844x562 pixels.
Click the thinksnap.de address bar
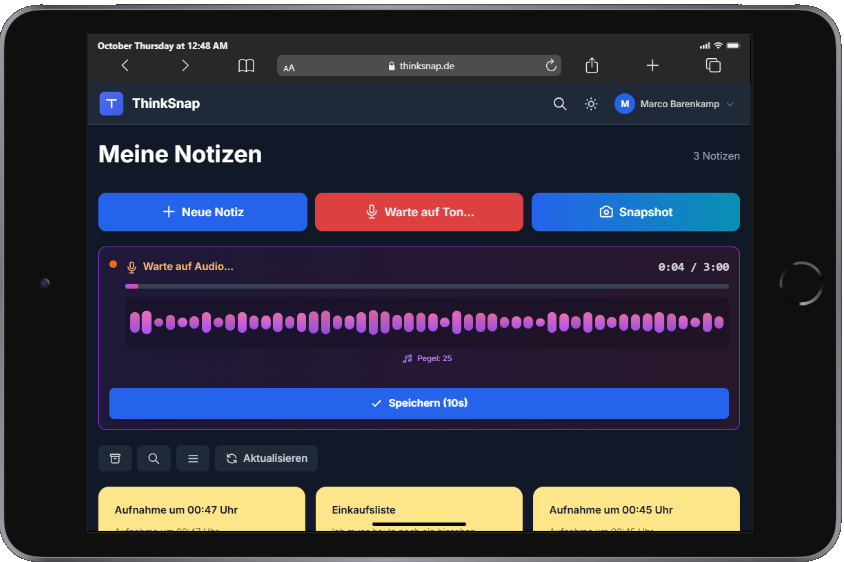click(x=418, y=66)
